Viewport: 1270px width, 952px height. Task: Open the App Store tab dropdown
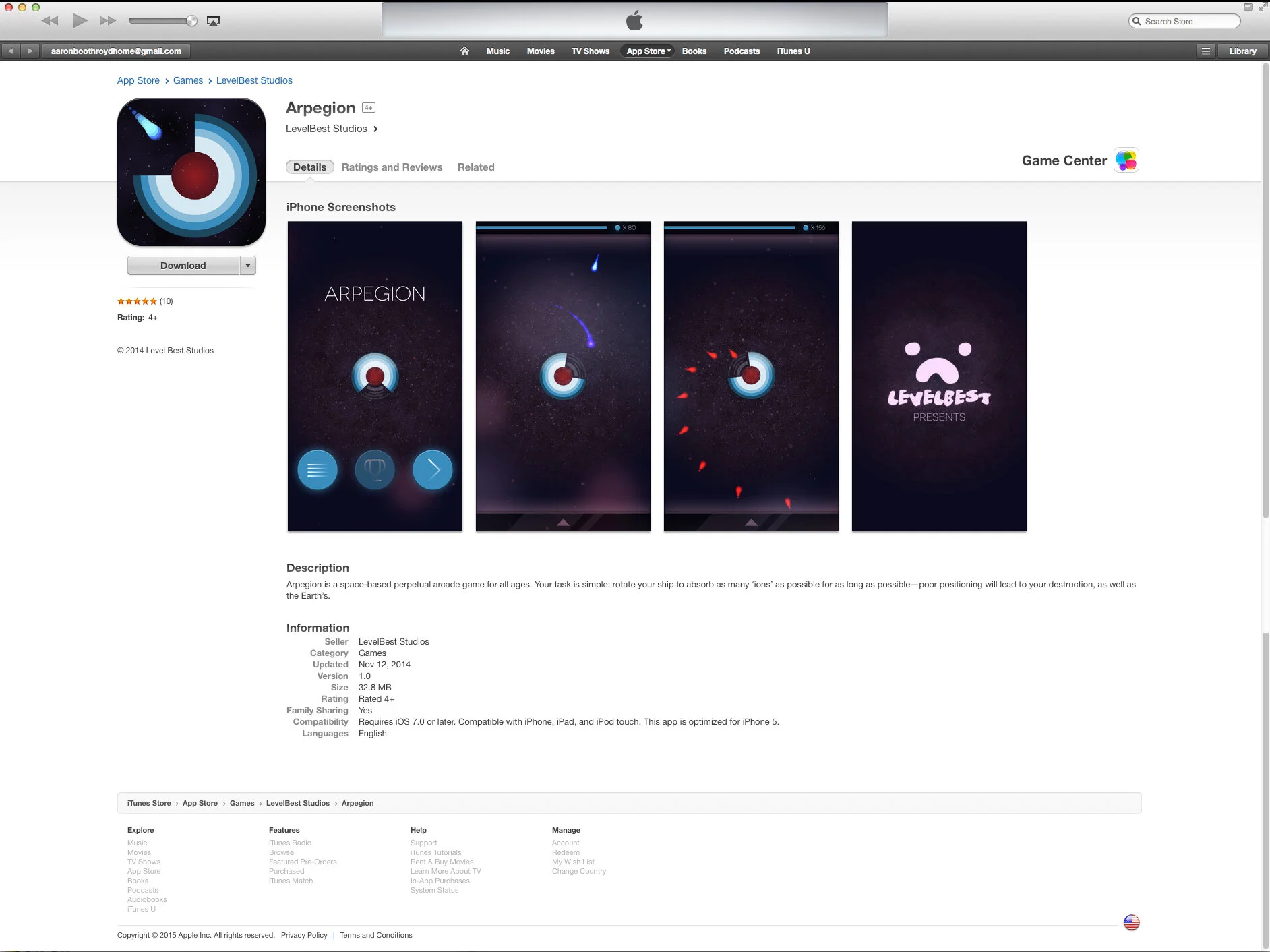click(x=648, y=51)
